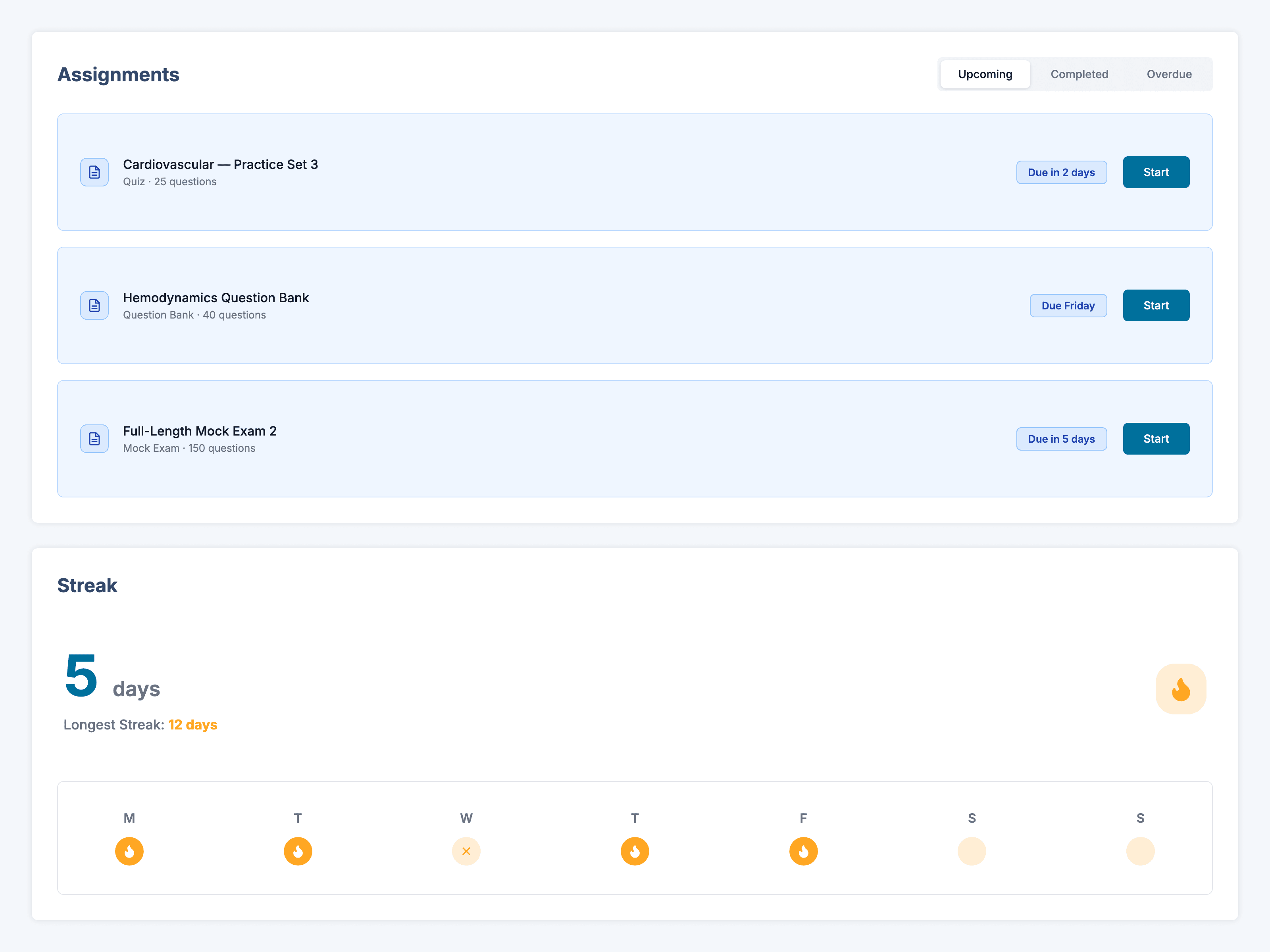This screenshot has height=952, width=1270.
Task: Click the last empty Sunday streak circle
Action: [x=1140, y=851]
